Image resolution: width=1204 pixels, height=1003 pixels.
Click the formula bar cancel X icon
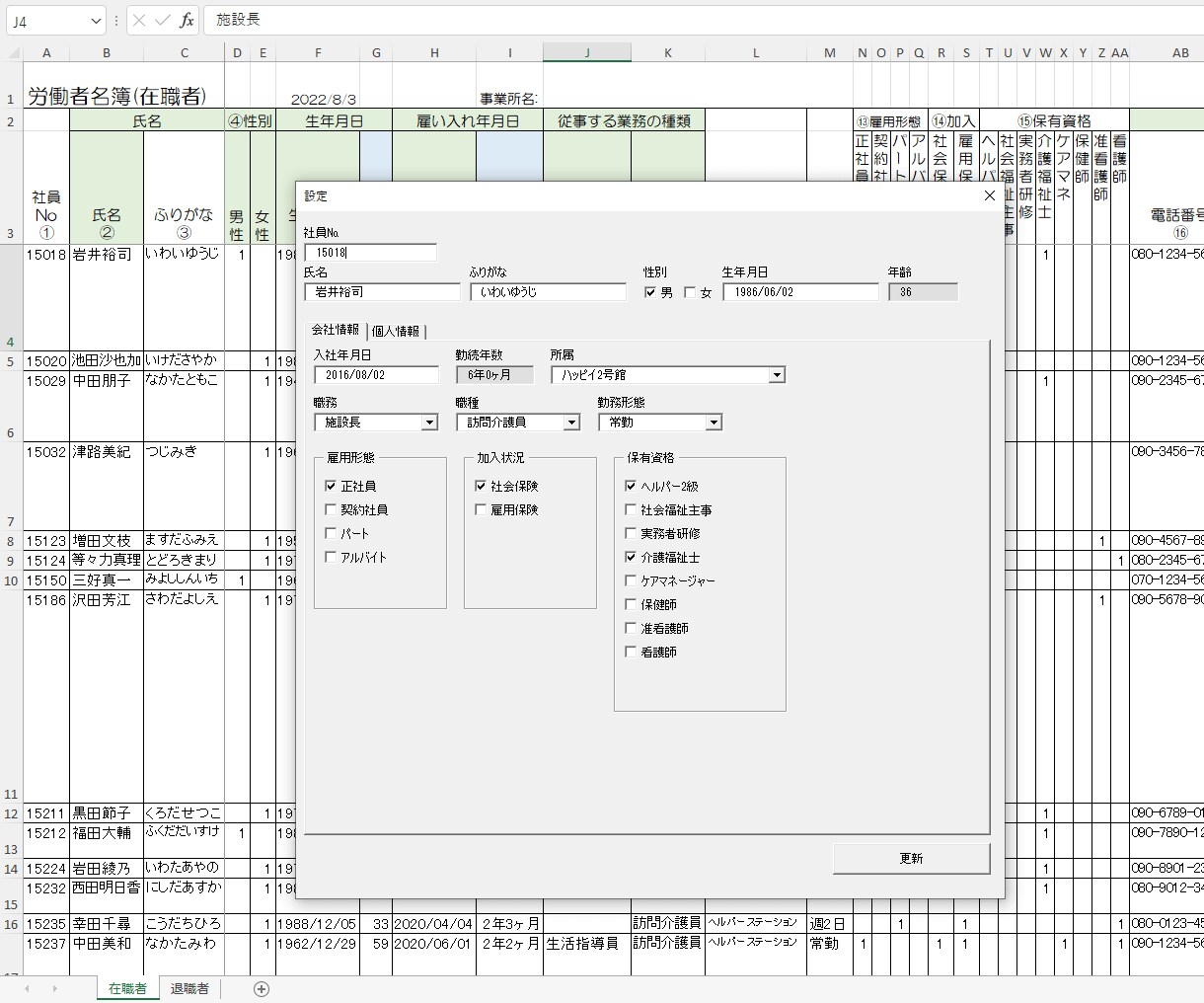139,21
